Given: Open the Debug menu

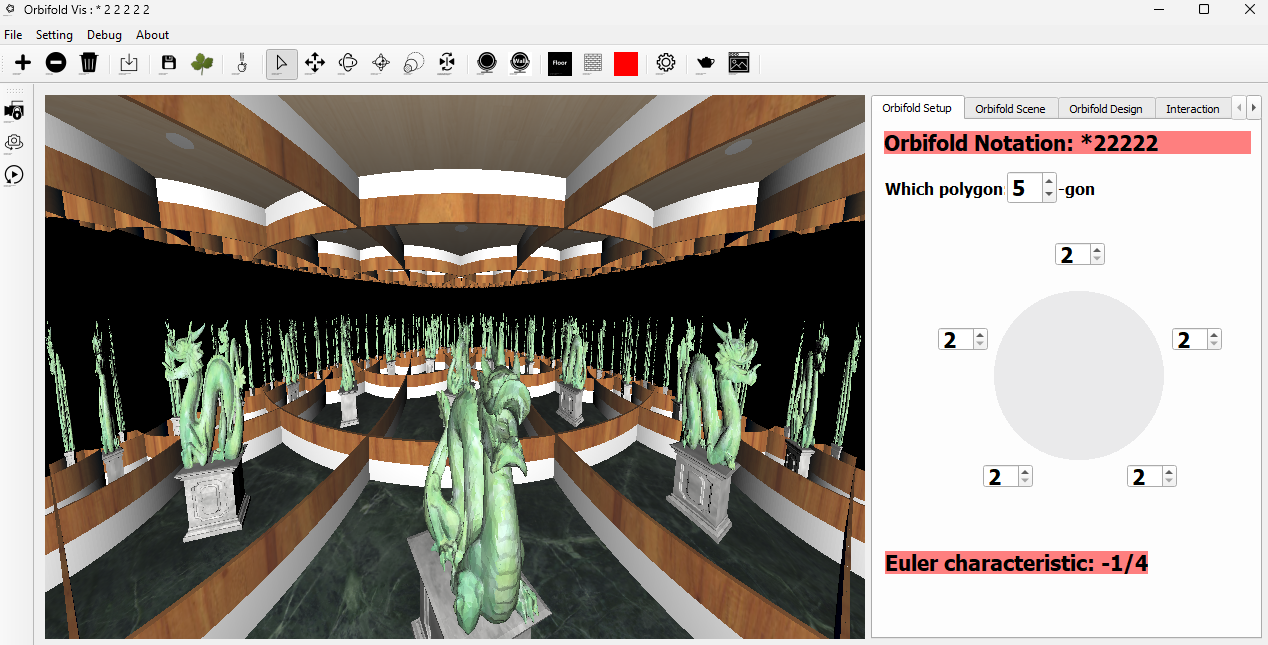Looking at the screenshot, I should [104, 35].
